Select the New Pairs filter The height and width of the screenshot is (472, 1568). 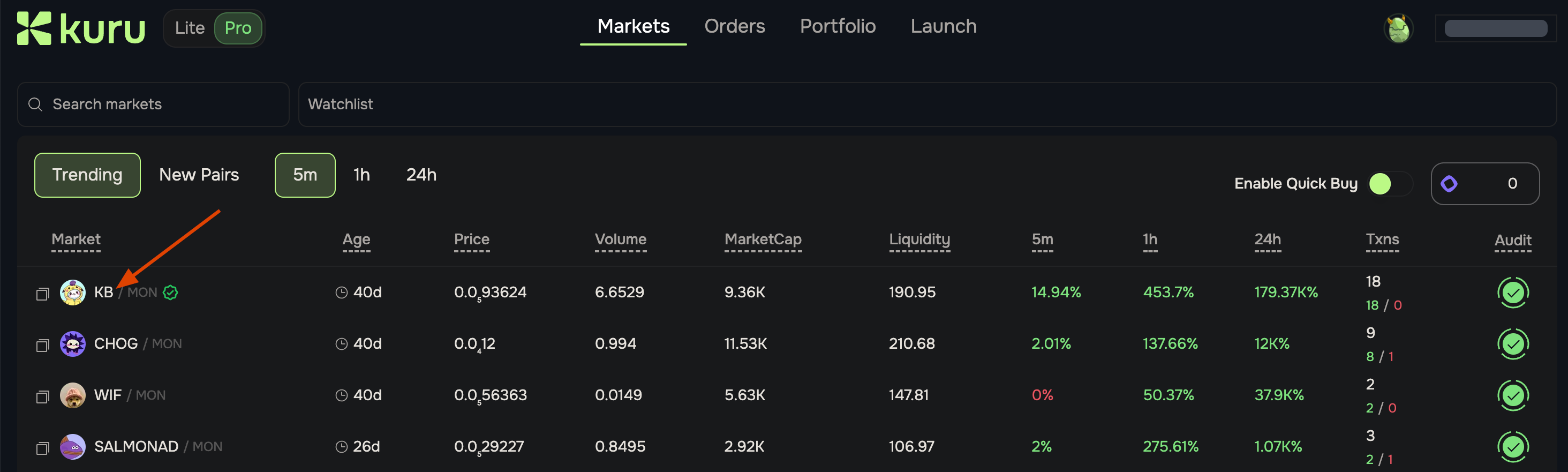click(199, 175)
